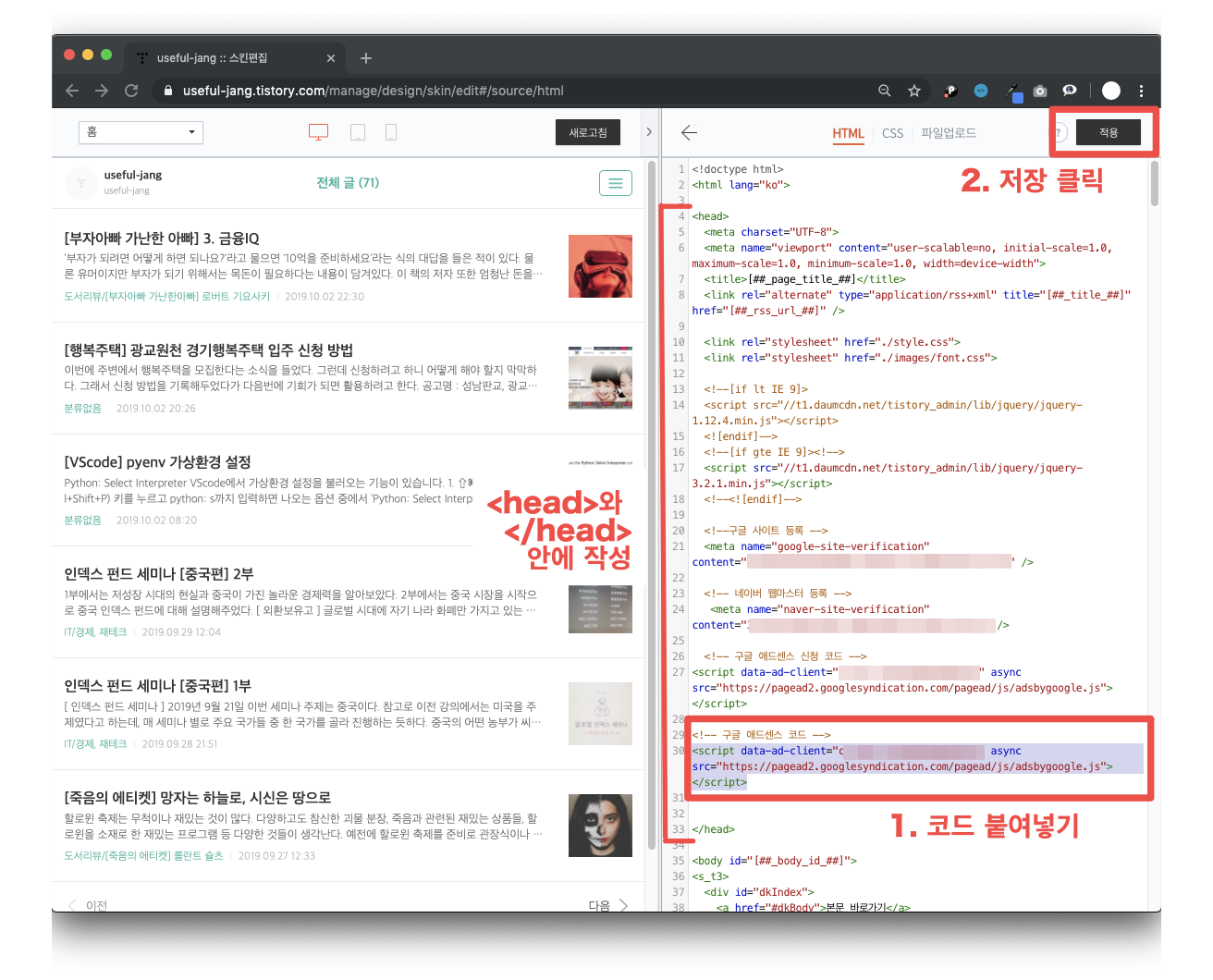Click the <body id="[##_body_id_##]"> line
This screenshot has height=980, width=1213.
(775, 861)
